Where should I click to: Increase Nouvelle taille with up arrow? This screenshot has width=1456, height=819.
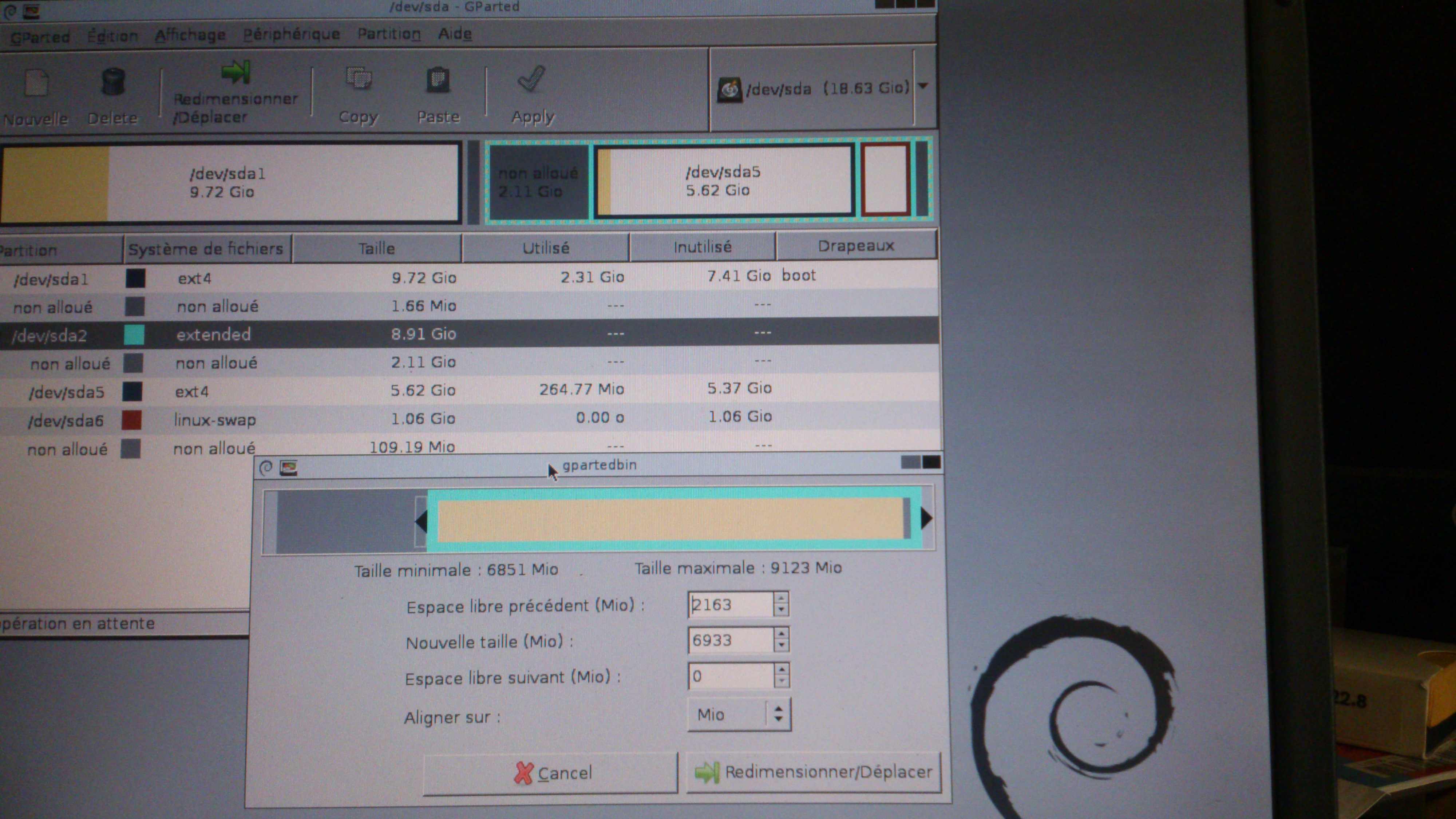[x=781, y=634]
